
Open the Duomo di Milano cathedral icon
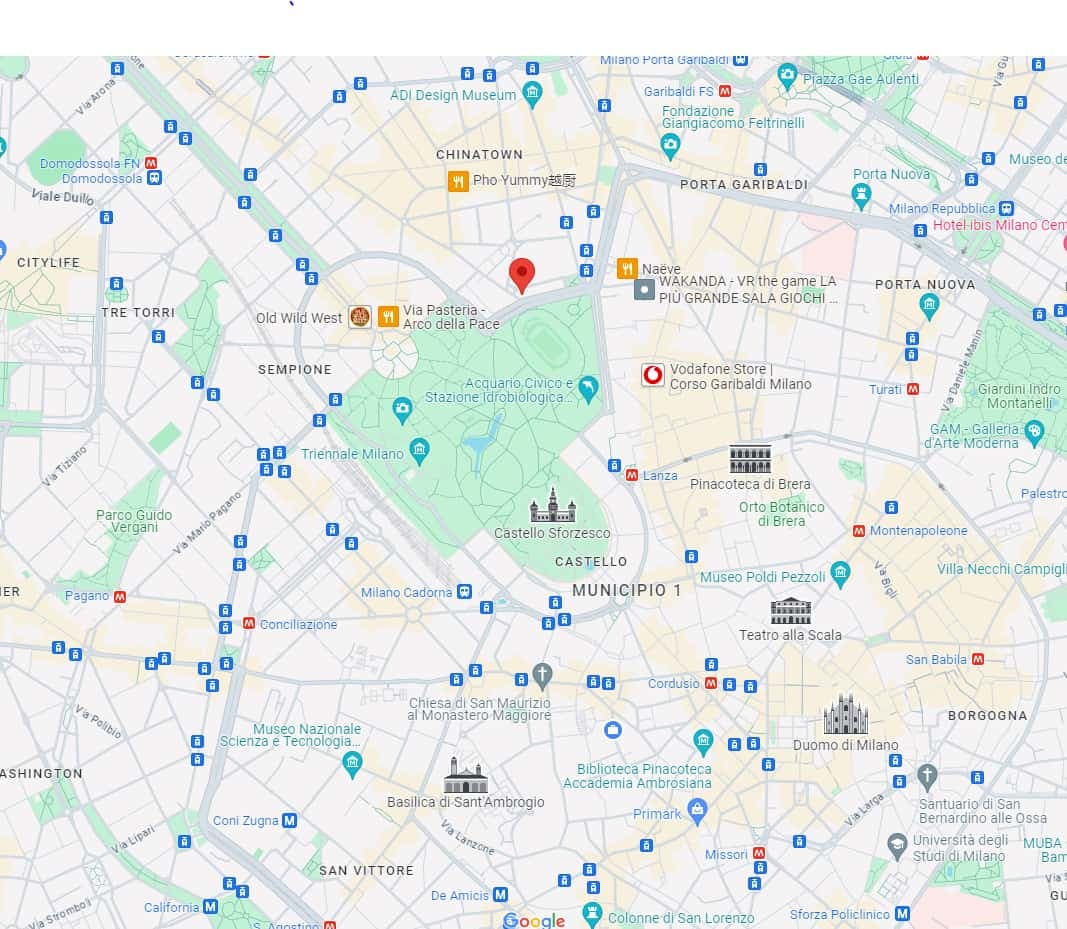coord(846,714)
